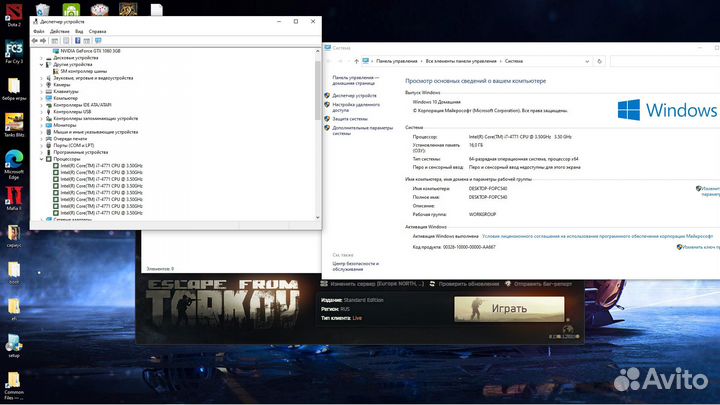Open the Действие menu in Device Manager

click(x=60, y=32)
